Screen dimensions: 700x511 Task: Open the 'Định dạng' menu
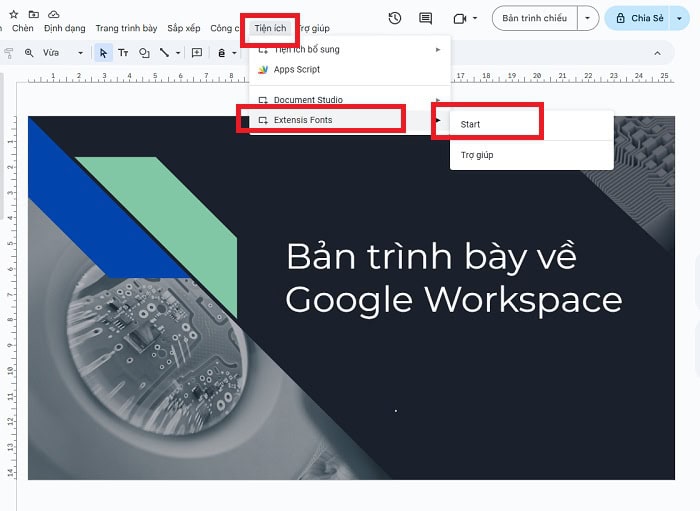[65, 28]
